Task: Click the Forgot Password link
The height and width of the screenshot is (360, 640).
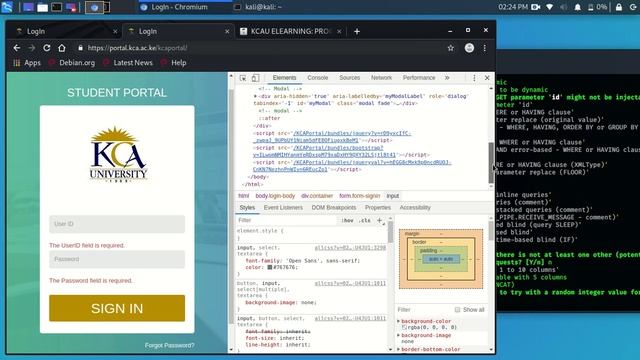Action: coord(169,345)
